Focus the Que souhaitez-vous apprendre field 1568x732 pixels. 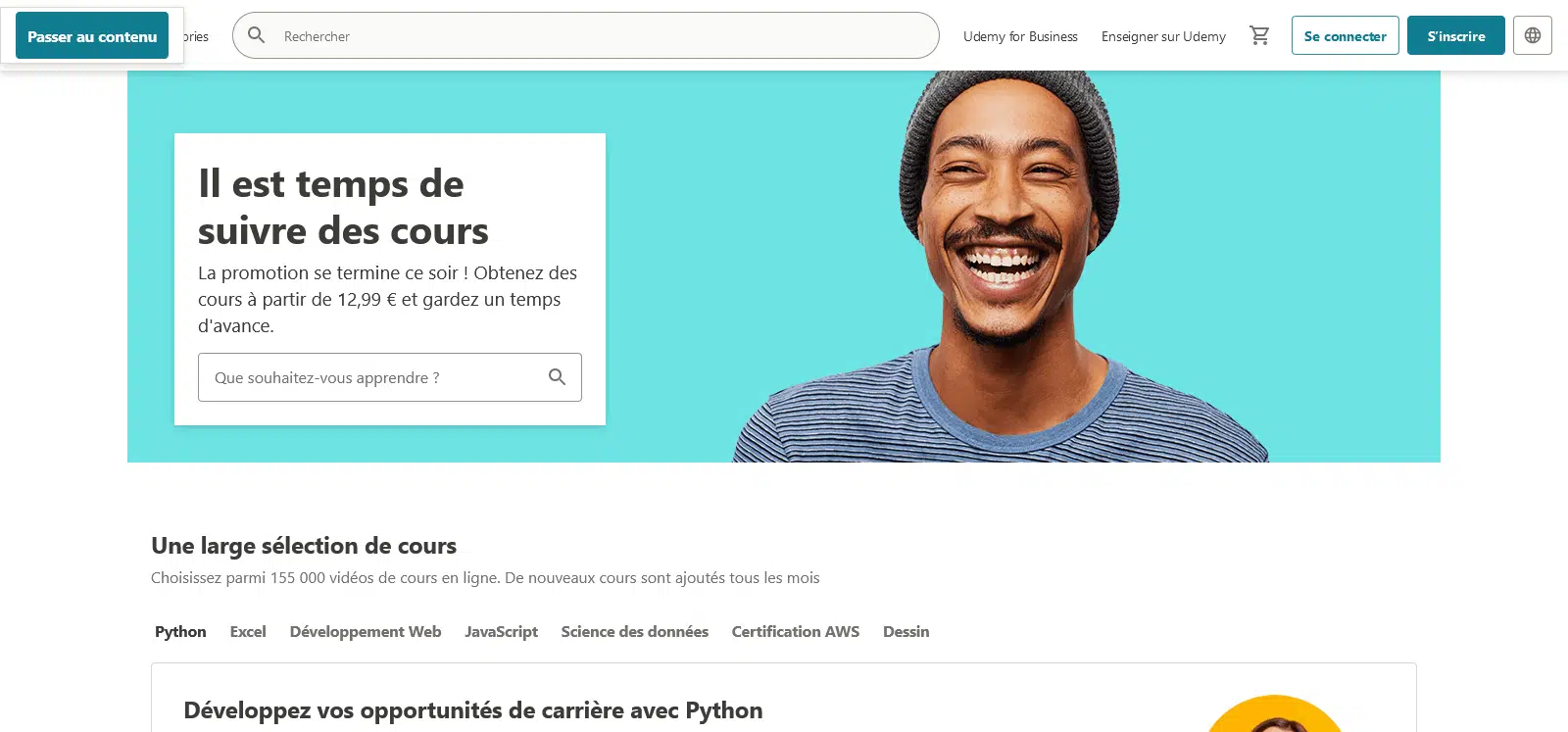click(390, 377)
